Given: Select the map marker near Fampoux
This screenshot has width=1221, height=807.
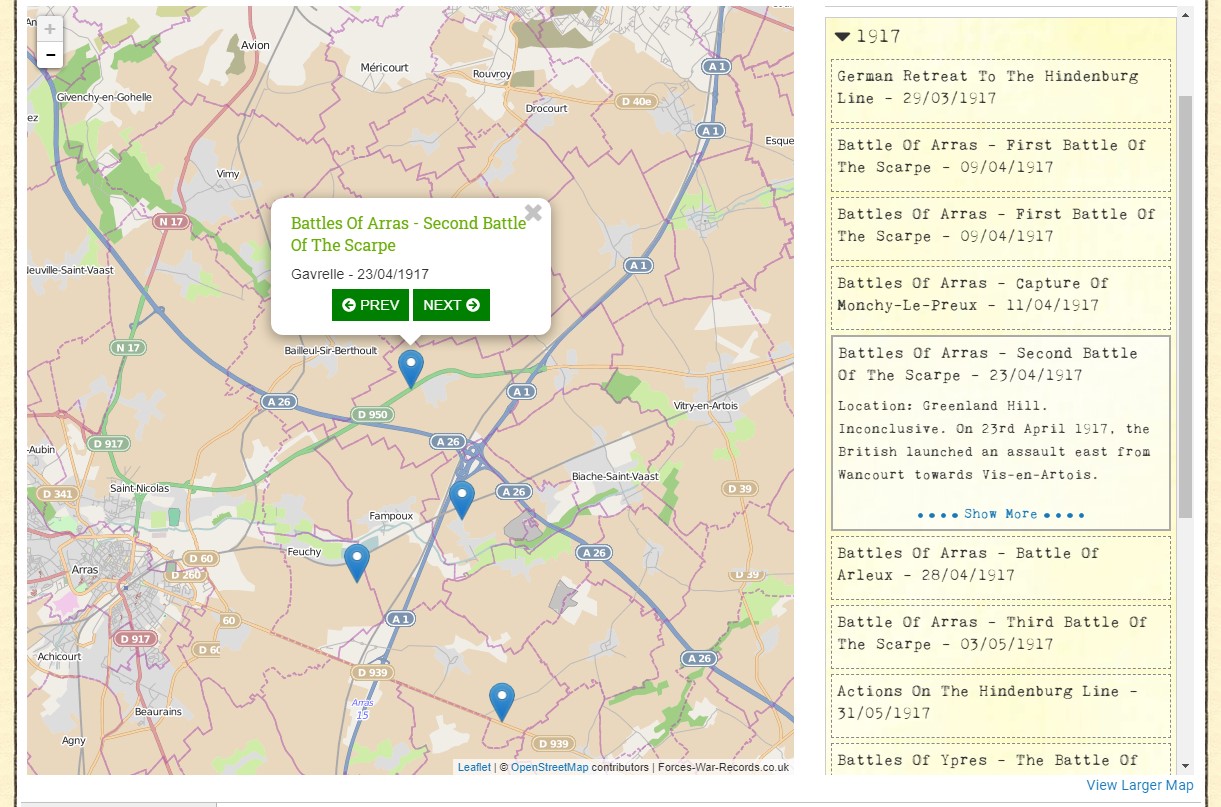Looking at the screenshot, I should [461, 498].
